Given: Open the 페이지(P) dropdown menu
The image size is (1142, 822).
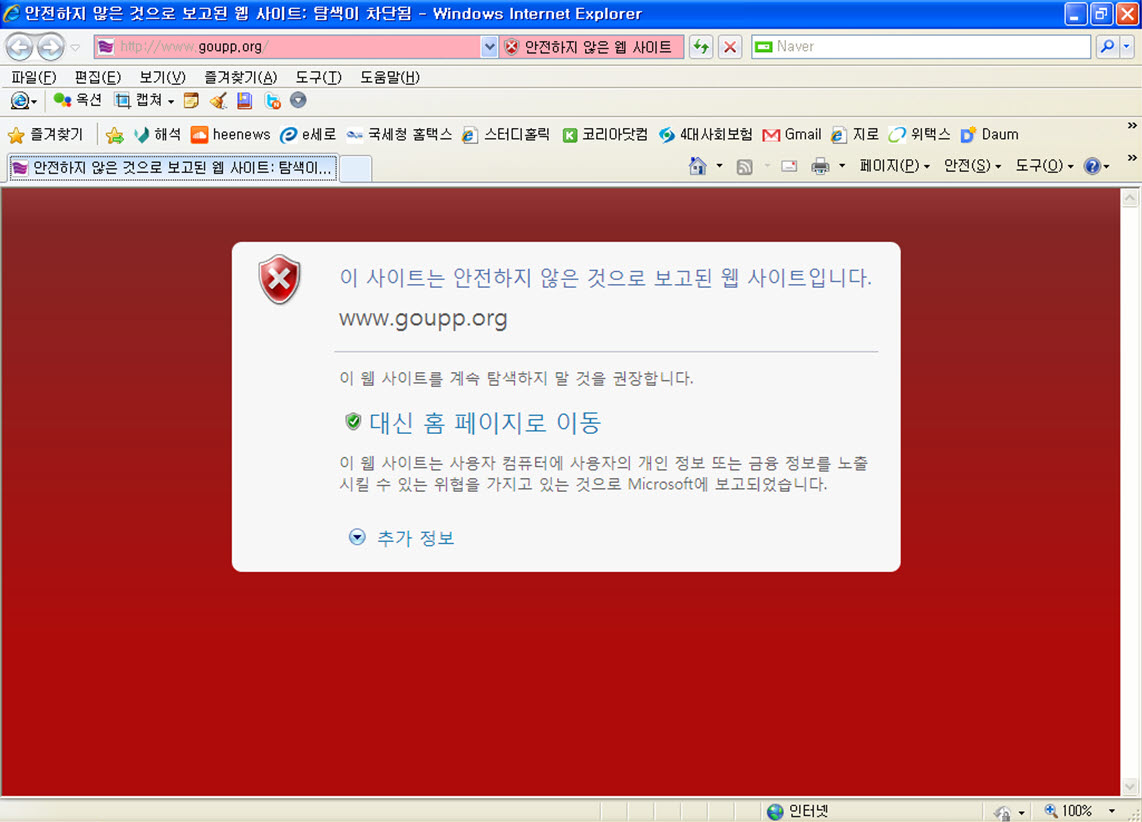Looking at the screenshot, I should 894,166.
